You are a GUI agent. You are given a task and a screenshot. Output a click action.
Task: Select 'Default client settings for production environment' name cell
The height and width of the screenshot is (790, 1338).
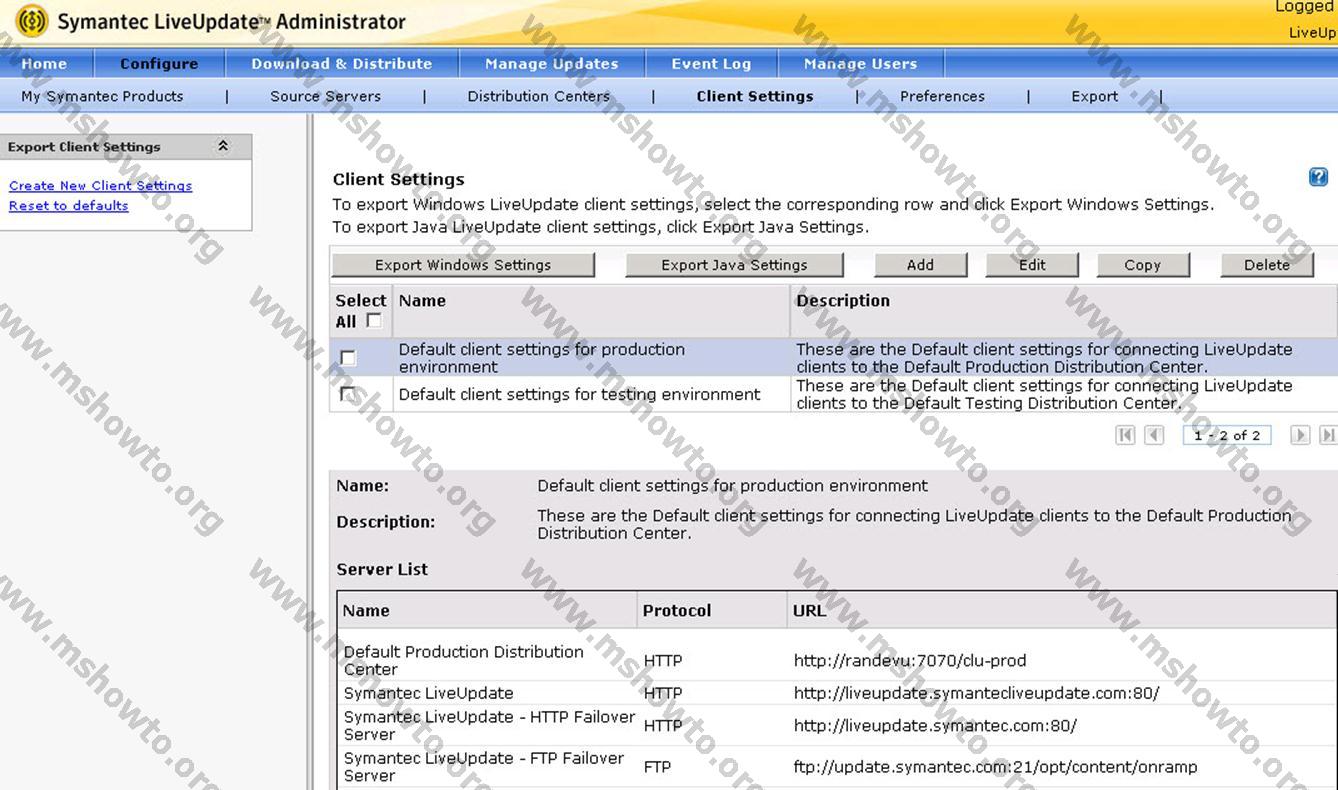(591, 358)
